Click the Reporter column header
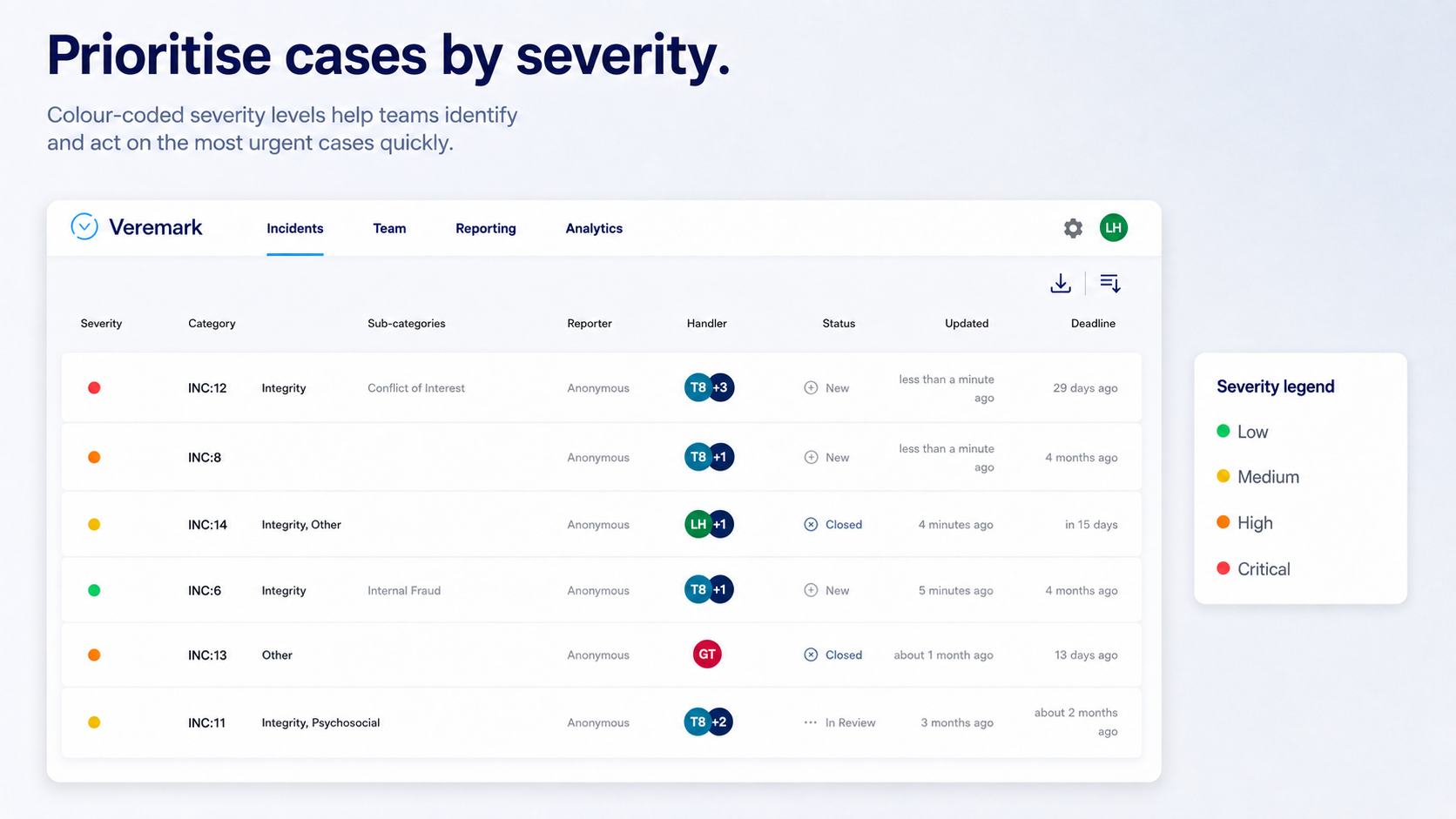The width and height of the screenshot is (1456, 819). pos(590,323)
